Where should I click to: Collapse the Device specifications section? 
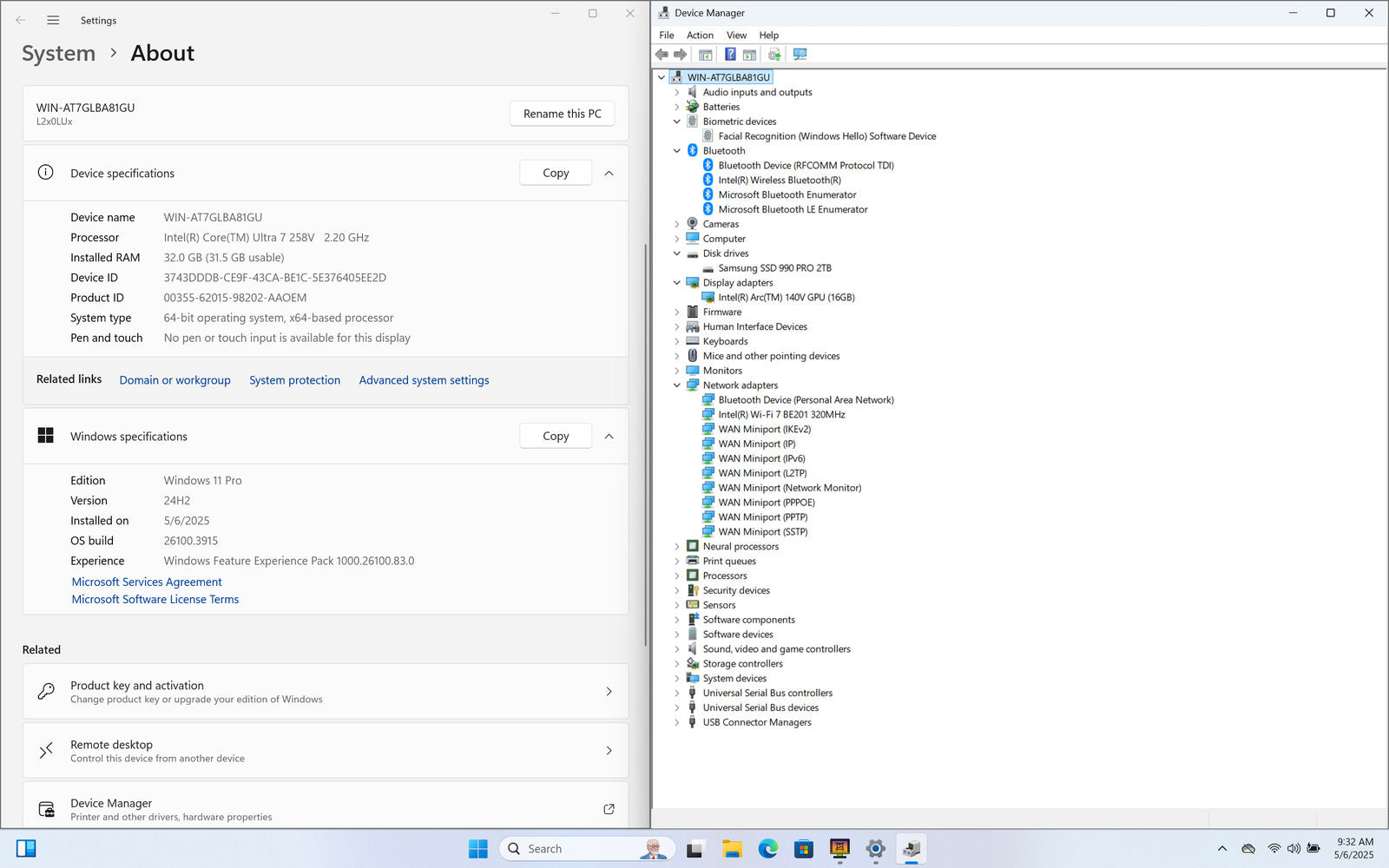609,174
